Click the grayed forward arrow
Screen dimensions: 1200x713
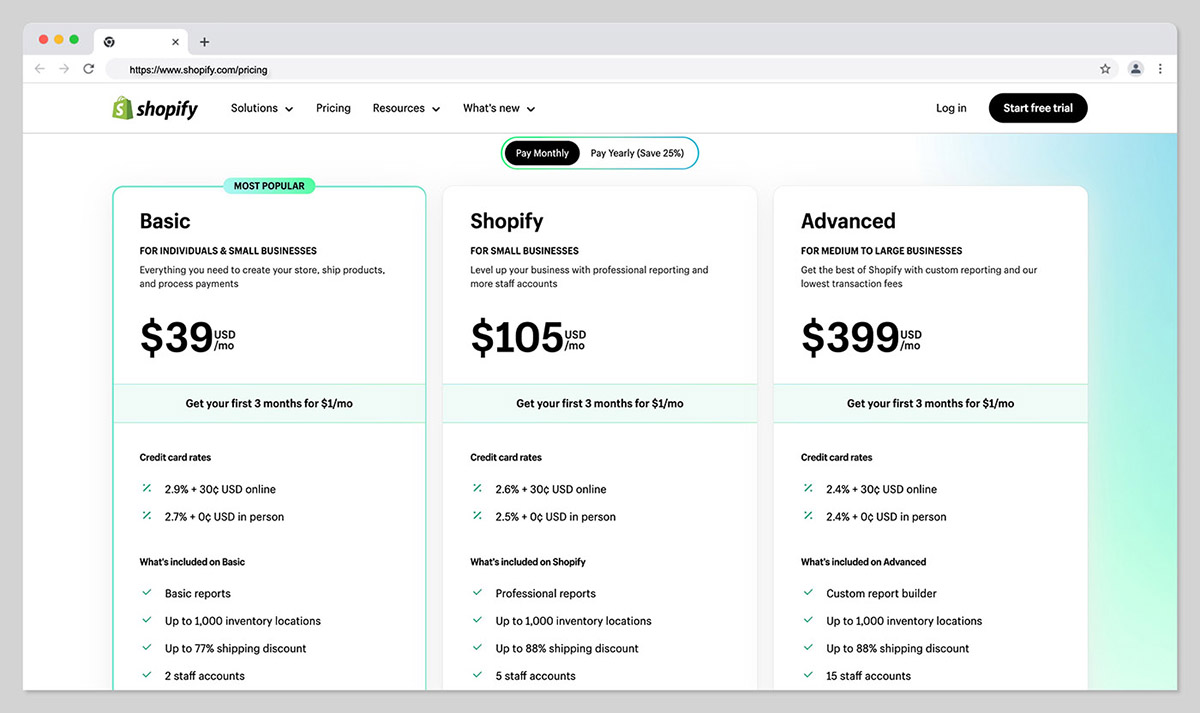(x=63, y=69)
